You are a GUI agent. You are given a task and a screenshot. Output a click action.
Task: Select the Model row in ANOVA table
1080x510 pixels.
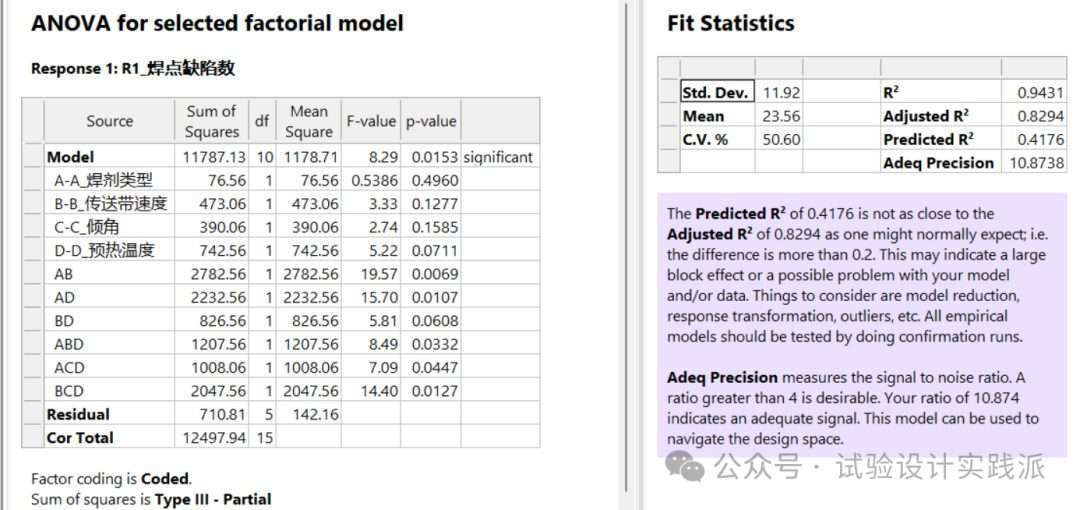(70, 157)
